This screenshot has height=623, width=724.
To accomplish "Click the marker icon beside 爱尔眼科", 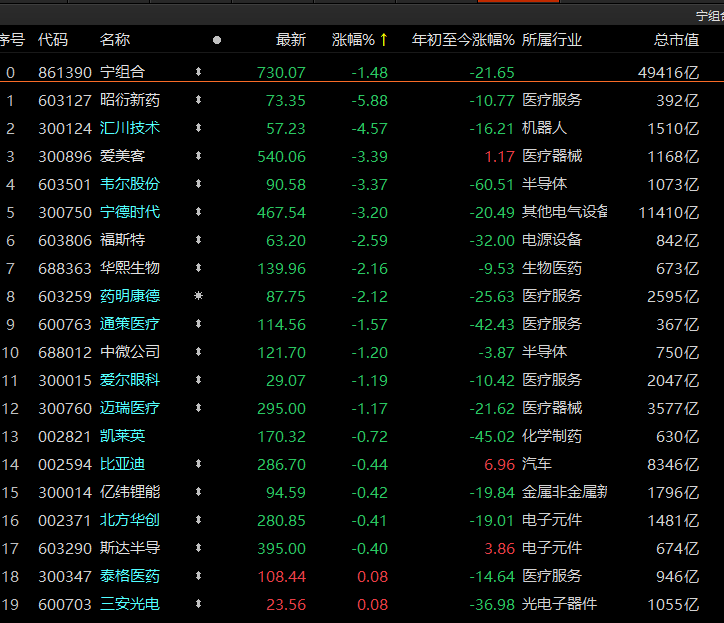I will (198, 381).
